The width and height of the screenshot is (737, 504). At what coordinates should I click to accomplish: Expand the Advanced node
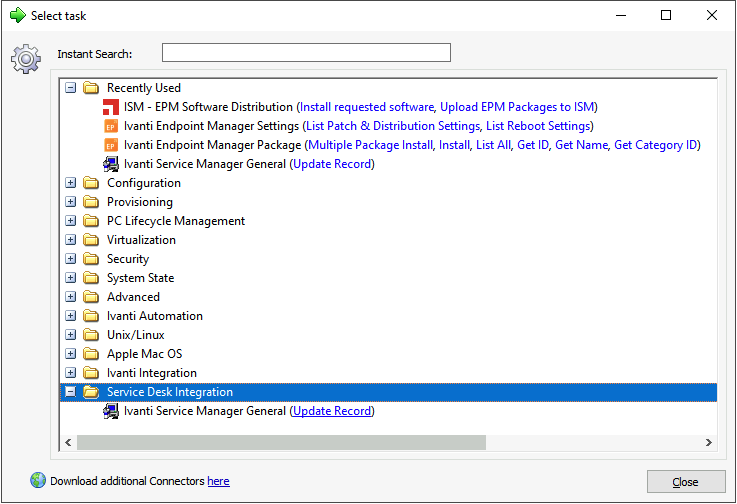71,297
